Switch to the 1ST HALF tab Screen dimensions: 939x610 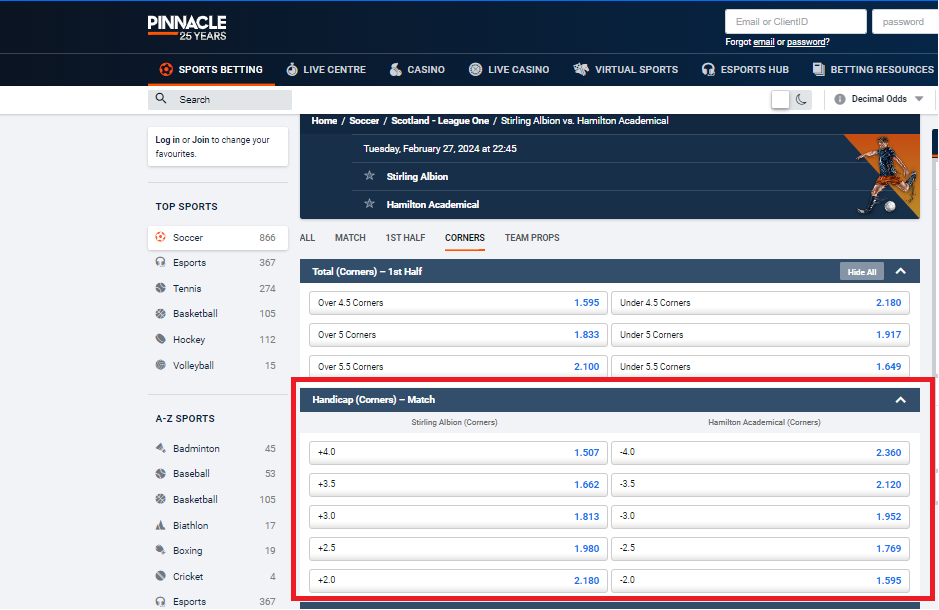(405, 238)
